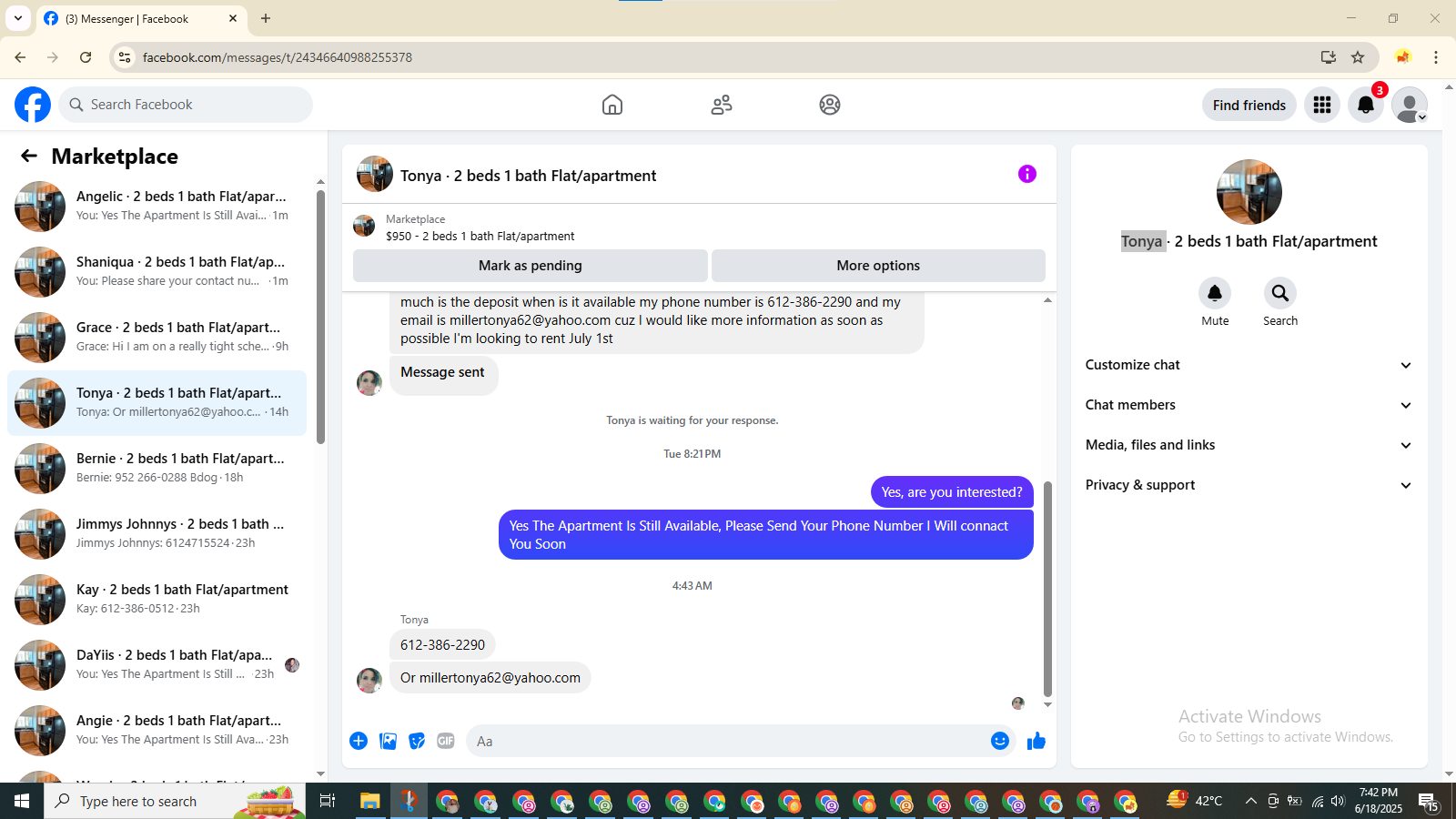Open a new browser tab
This screenshot has width=1456, height=819.
pos(266,18)
